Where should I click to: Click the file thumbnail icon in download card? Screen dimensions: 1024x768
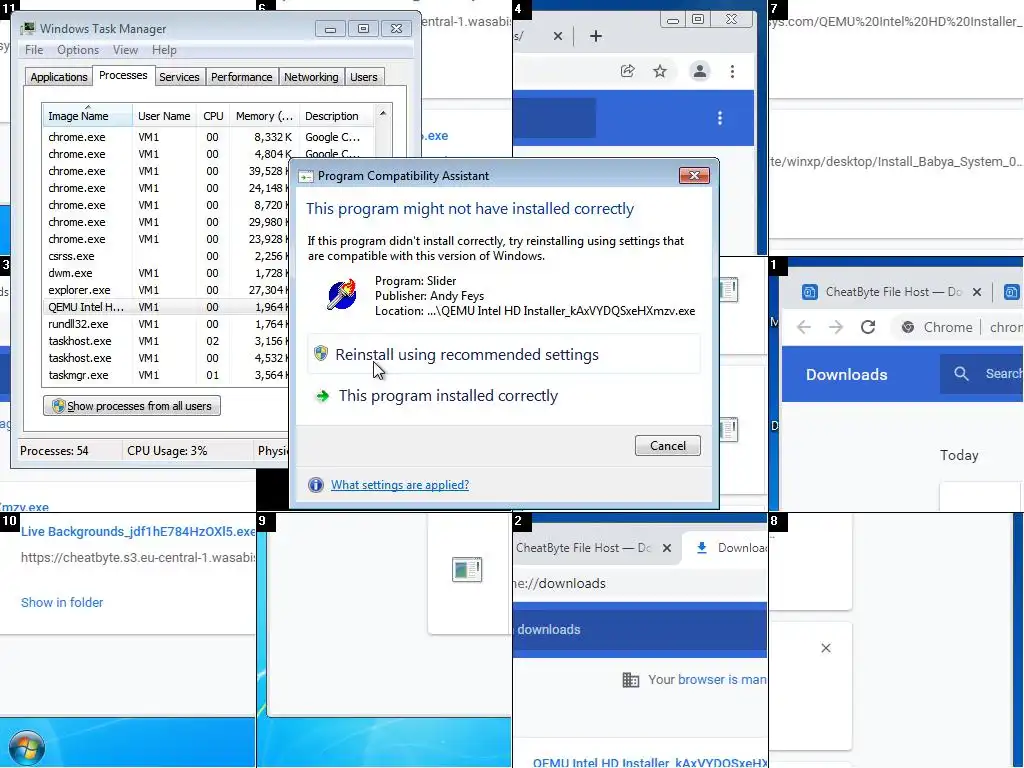467,569
